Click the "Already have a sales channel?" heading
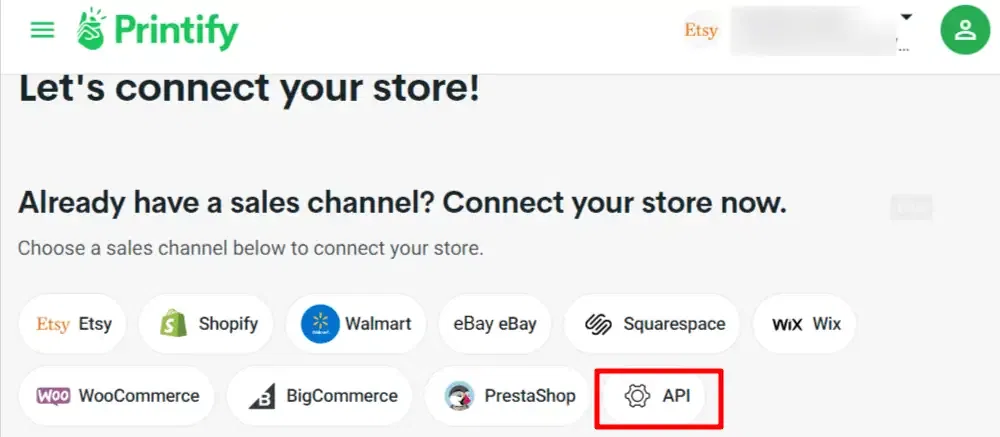 point(402,203)
